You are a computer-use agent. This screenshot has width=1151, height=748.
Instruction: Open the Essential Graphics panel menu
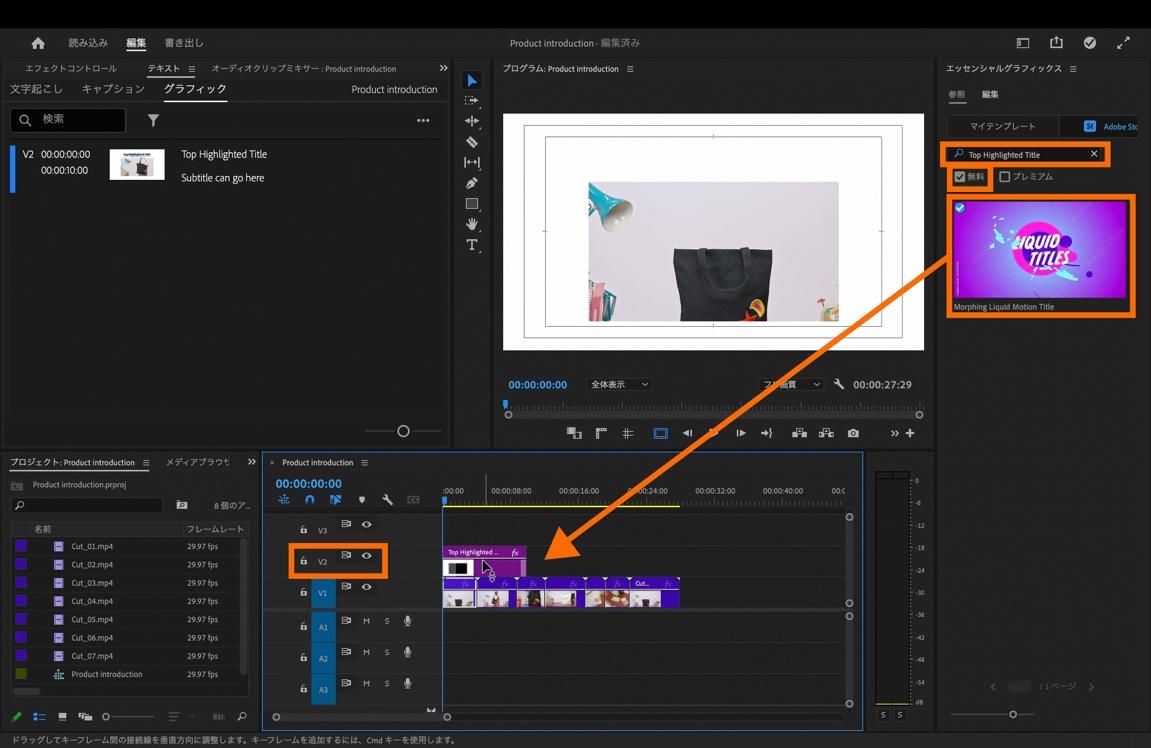point(1073,69)
